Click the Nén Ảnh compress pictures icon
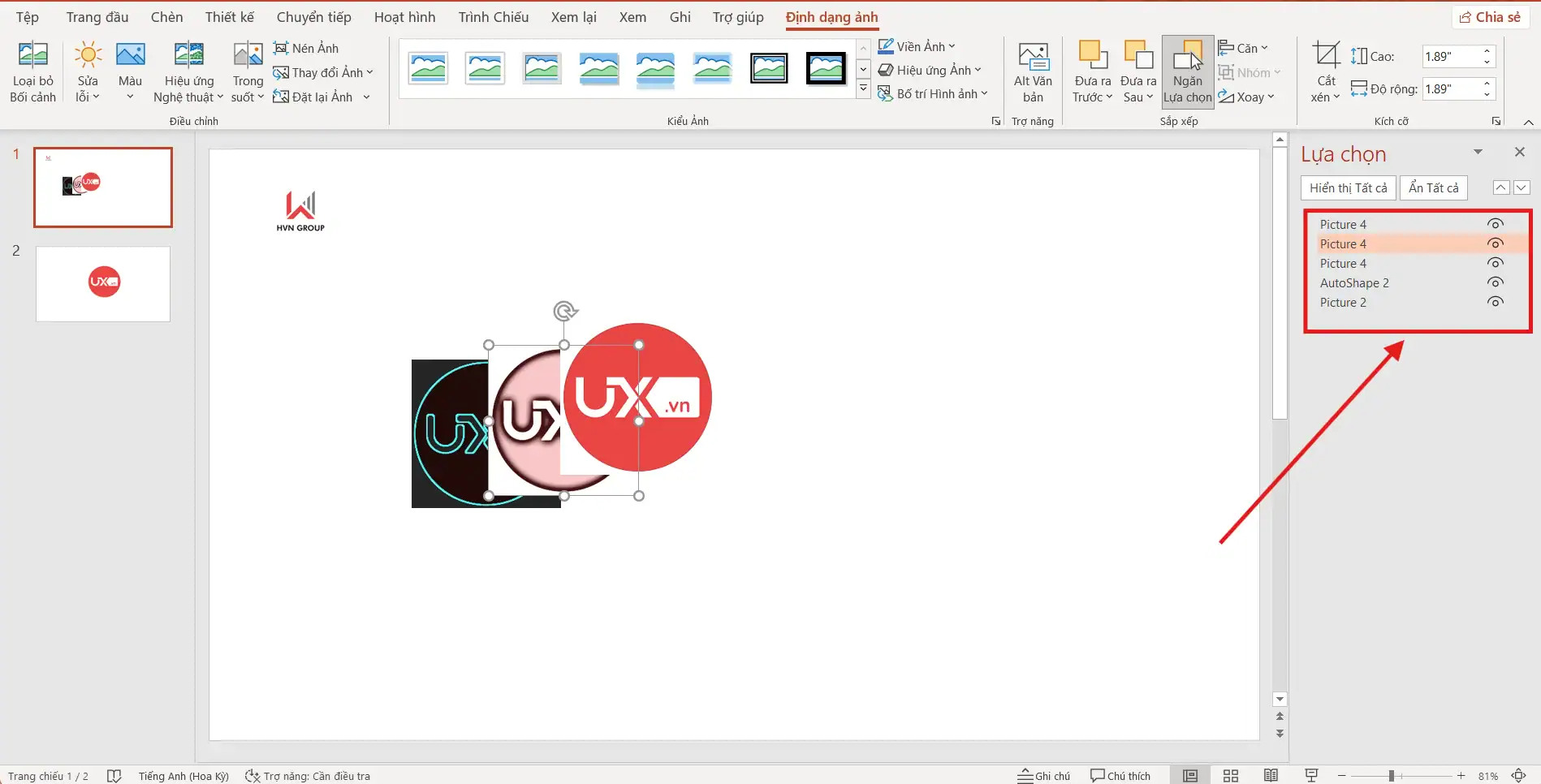The image size is (1541, 784). (307, 47)
